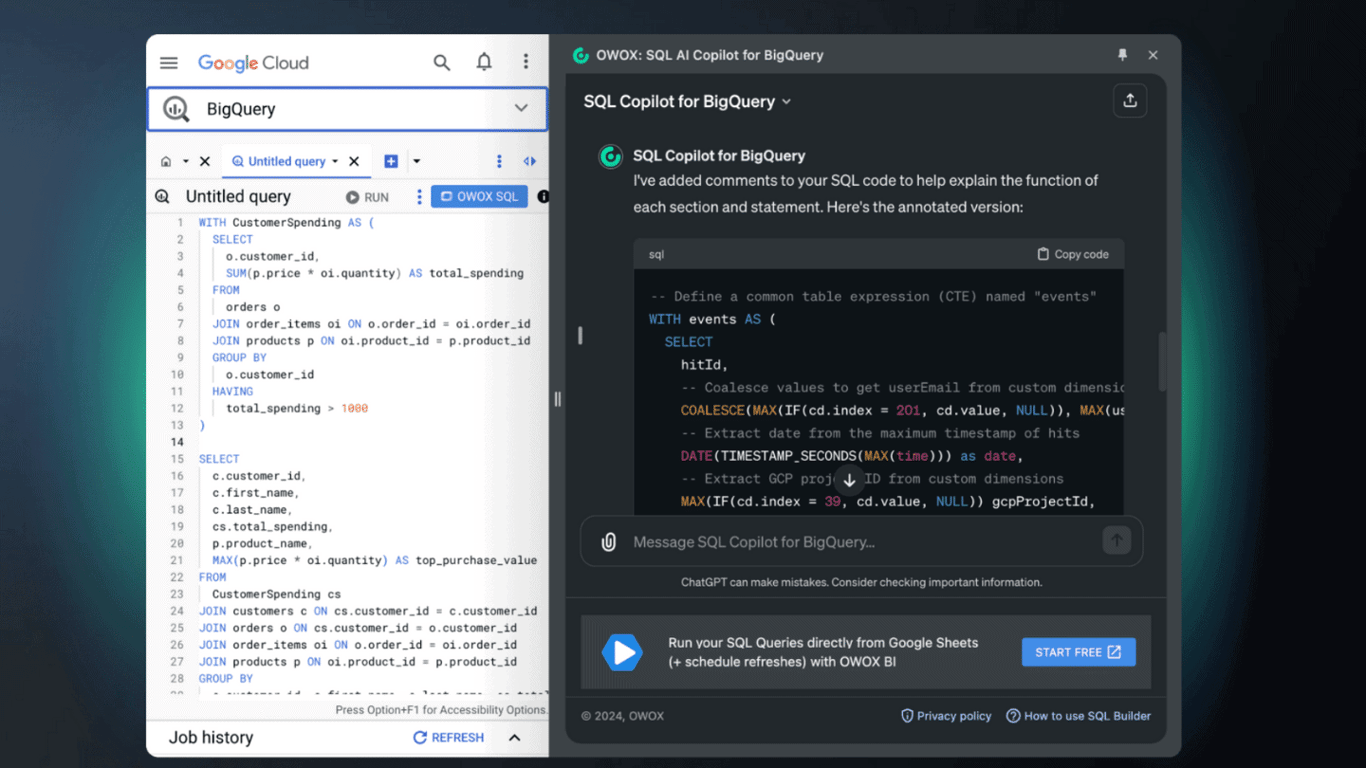Viewport: 1366px width, 768px height.
Task: Open the Privacy policy link
Action: [946, 716]
